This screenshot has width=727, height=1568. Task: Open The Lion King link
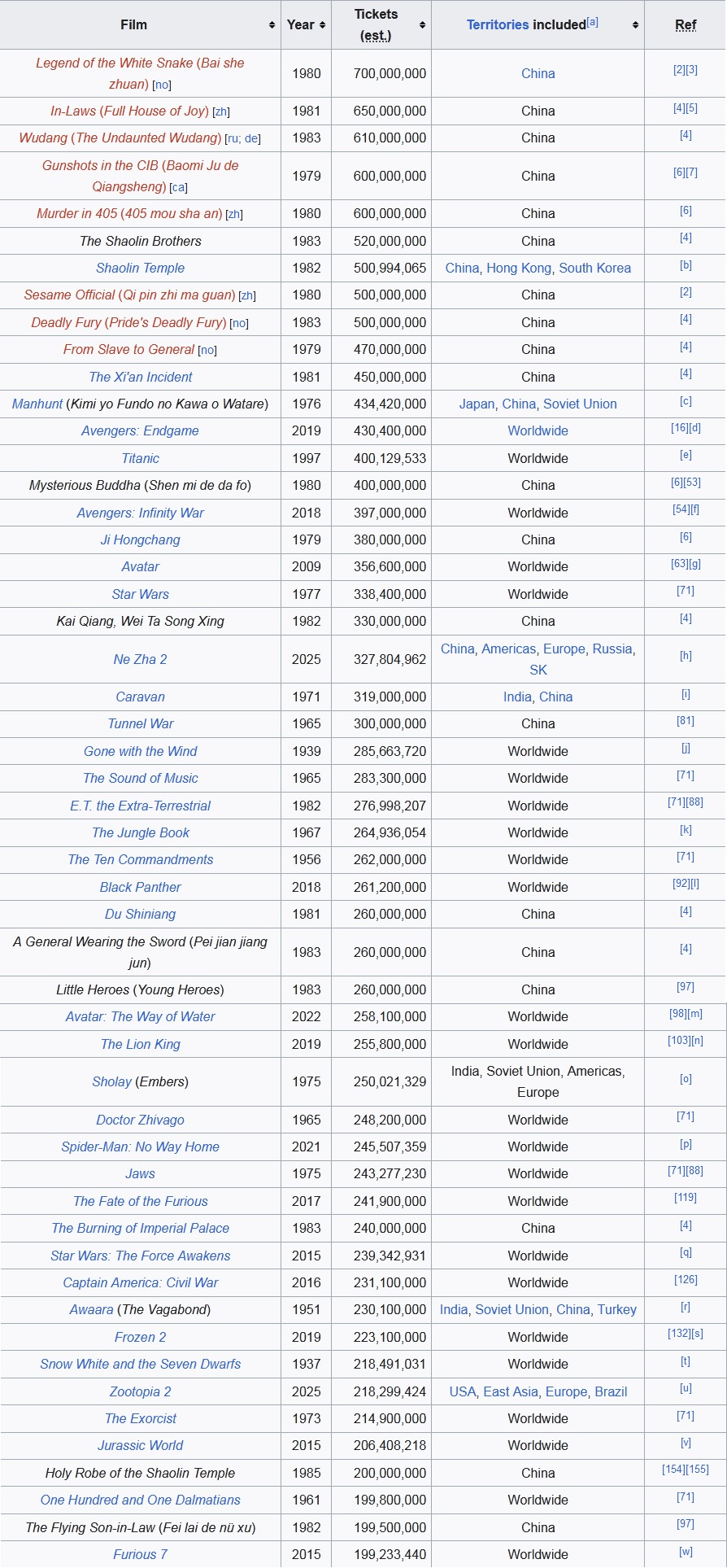pos(140,1044)
